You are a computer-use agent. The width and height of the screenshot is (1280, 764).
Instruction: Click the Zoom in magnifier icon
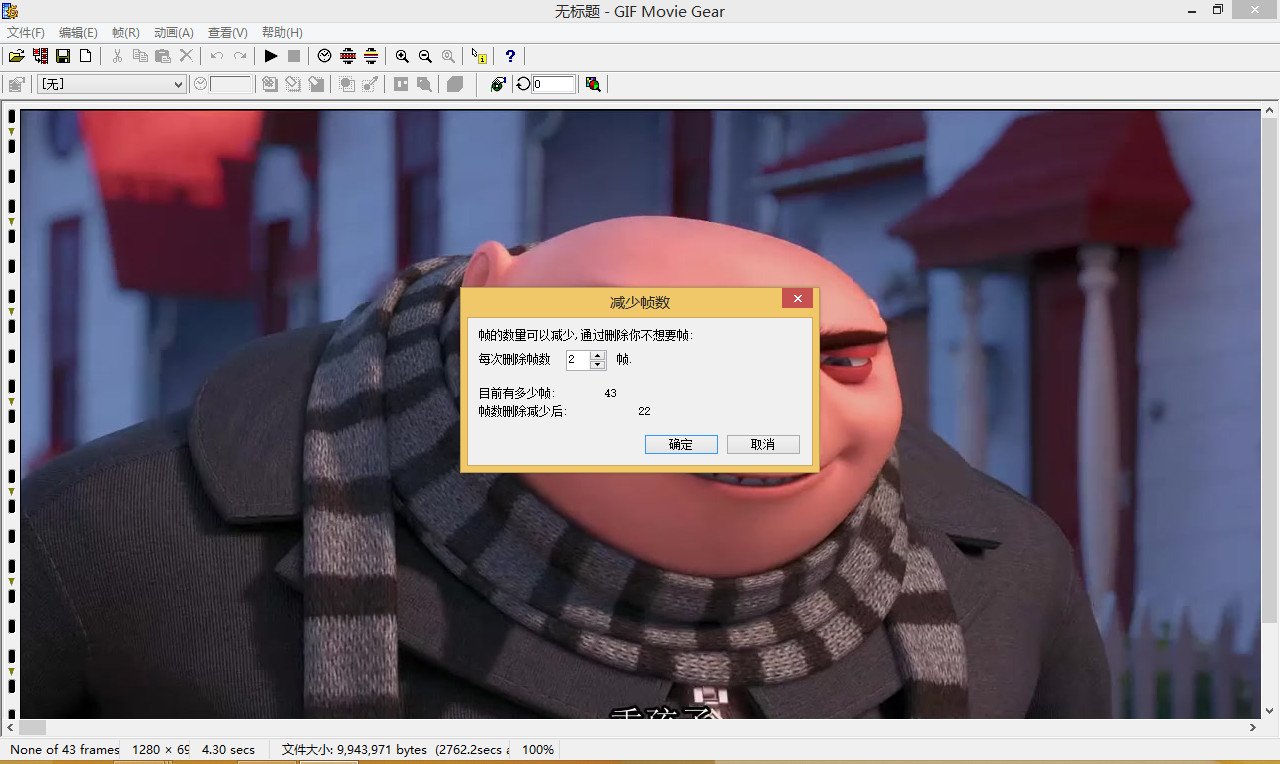[x=402, y=56]
